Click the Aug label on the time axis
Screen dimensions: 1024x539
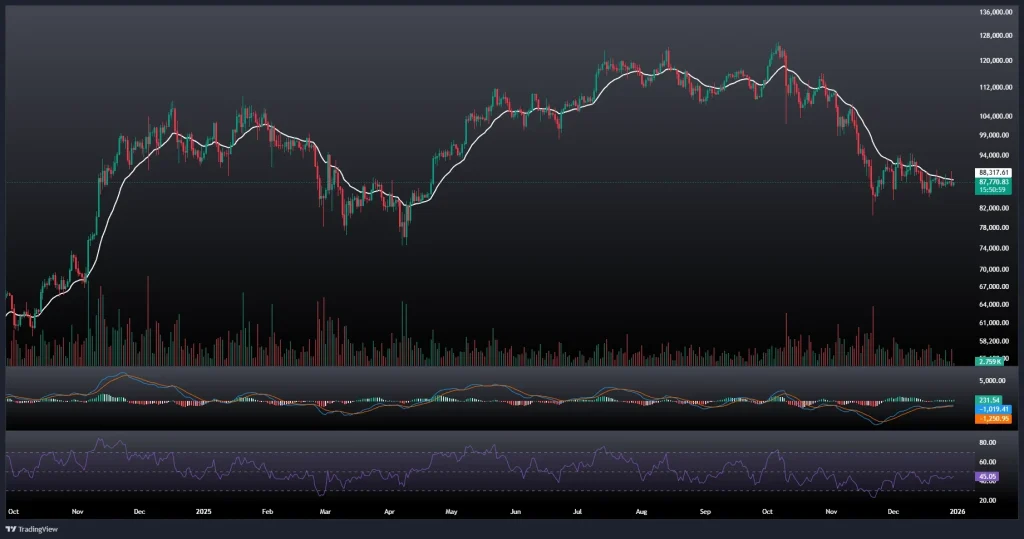[x=641, y=510]
